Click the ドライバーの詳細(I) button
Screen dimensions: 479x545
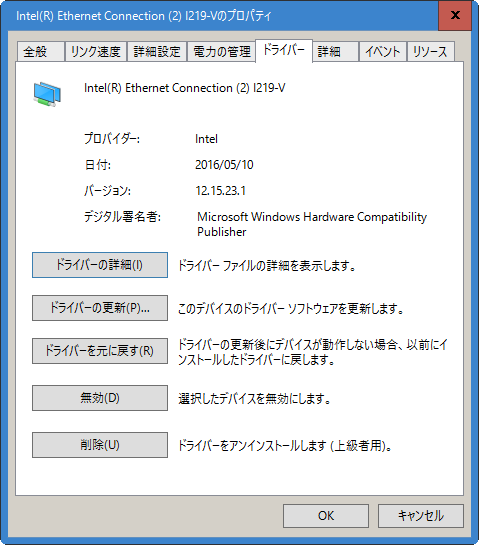point(100,265)
